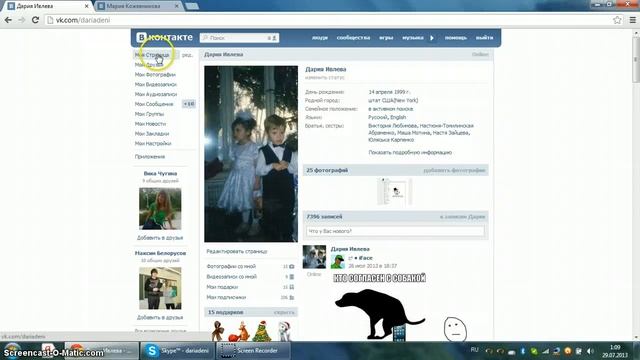Click Редактировать страницу under photo

pos(237,251)
